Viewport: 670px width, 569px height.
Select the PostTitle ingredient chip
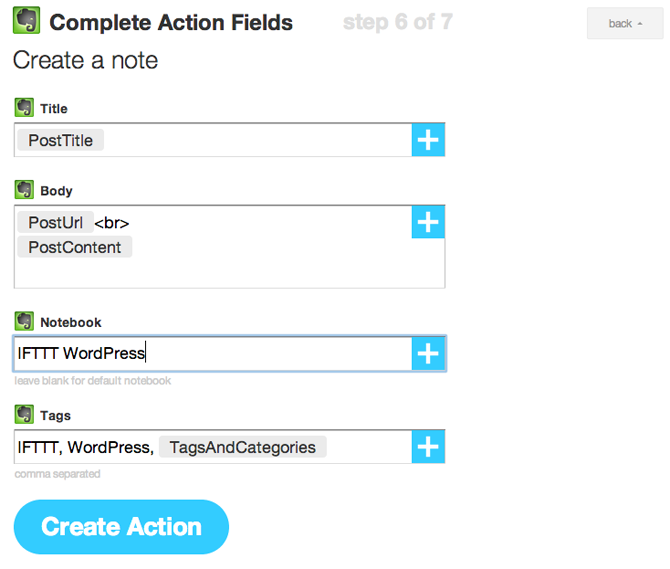[x=60, y=141]
